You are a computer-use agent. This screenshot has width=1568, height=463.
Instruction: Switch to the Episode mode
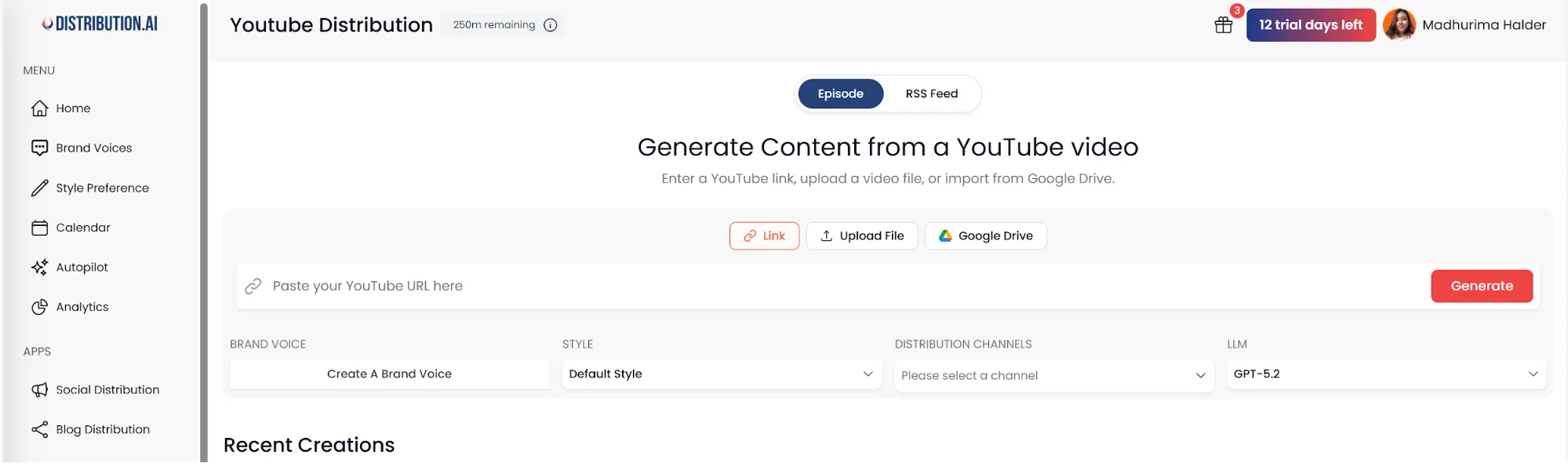pos(841,93)
